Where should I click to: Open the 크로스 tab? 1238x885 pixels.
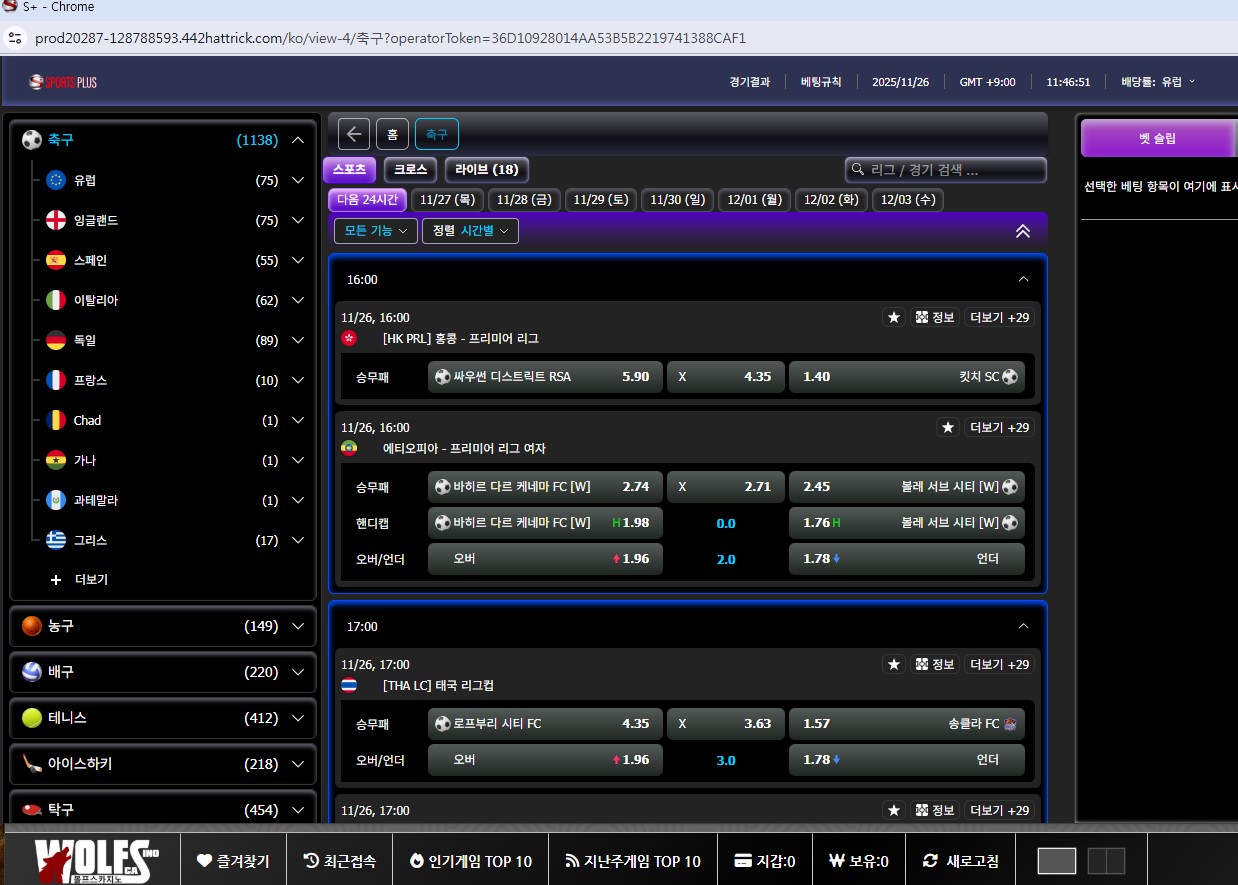[410, 170]
